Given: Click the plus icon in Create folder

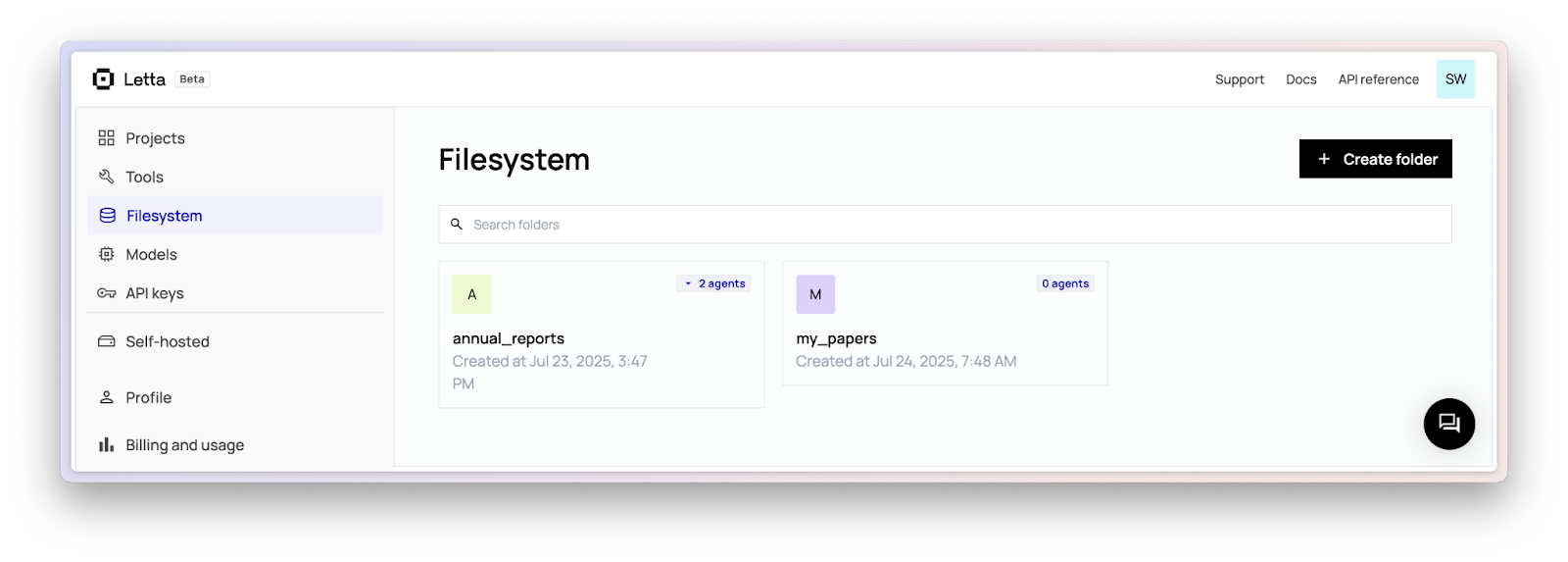Looking at the screenshot, I should point(1324,159).
